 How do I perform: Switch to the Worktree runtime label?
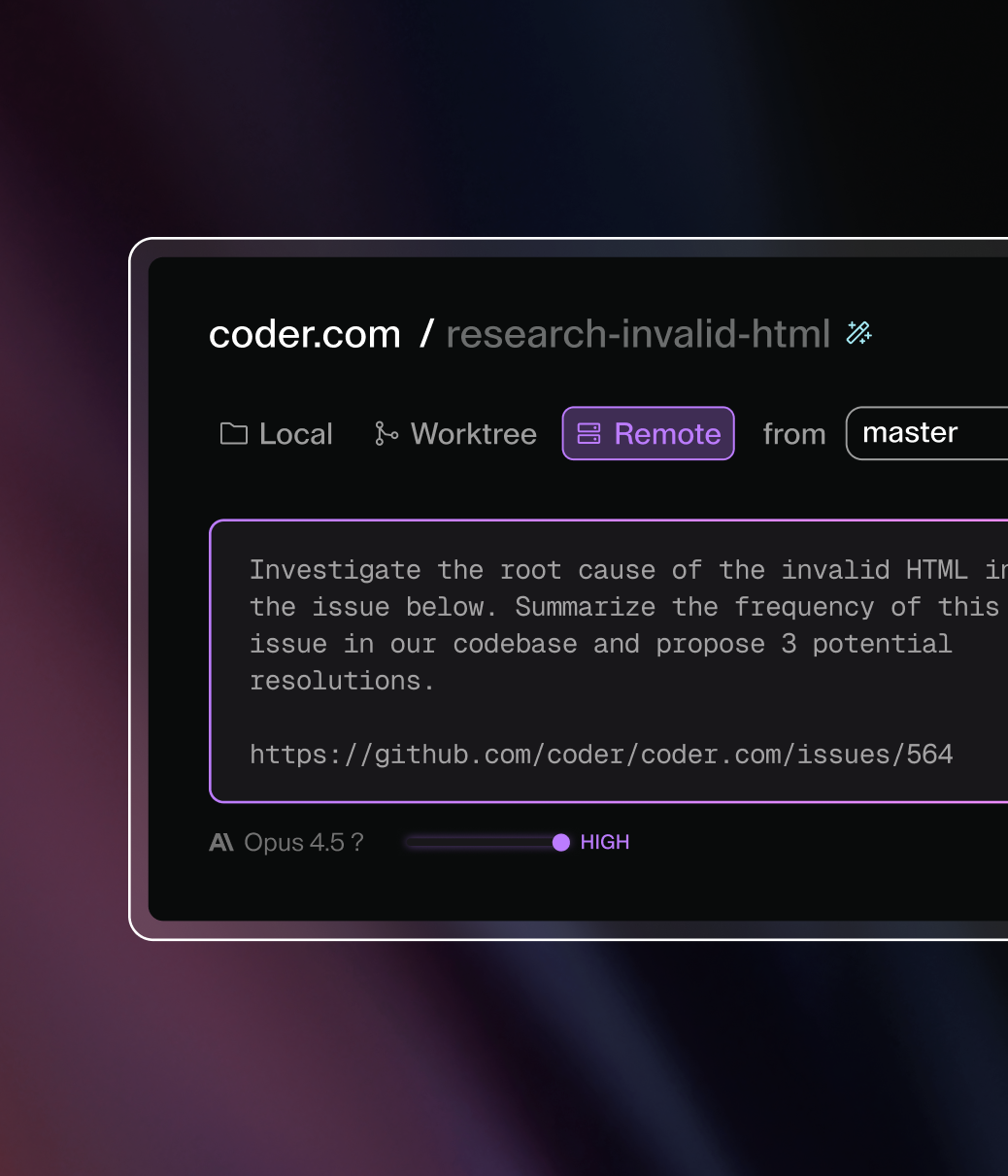[x=474, y=434]
